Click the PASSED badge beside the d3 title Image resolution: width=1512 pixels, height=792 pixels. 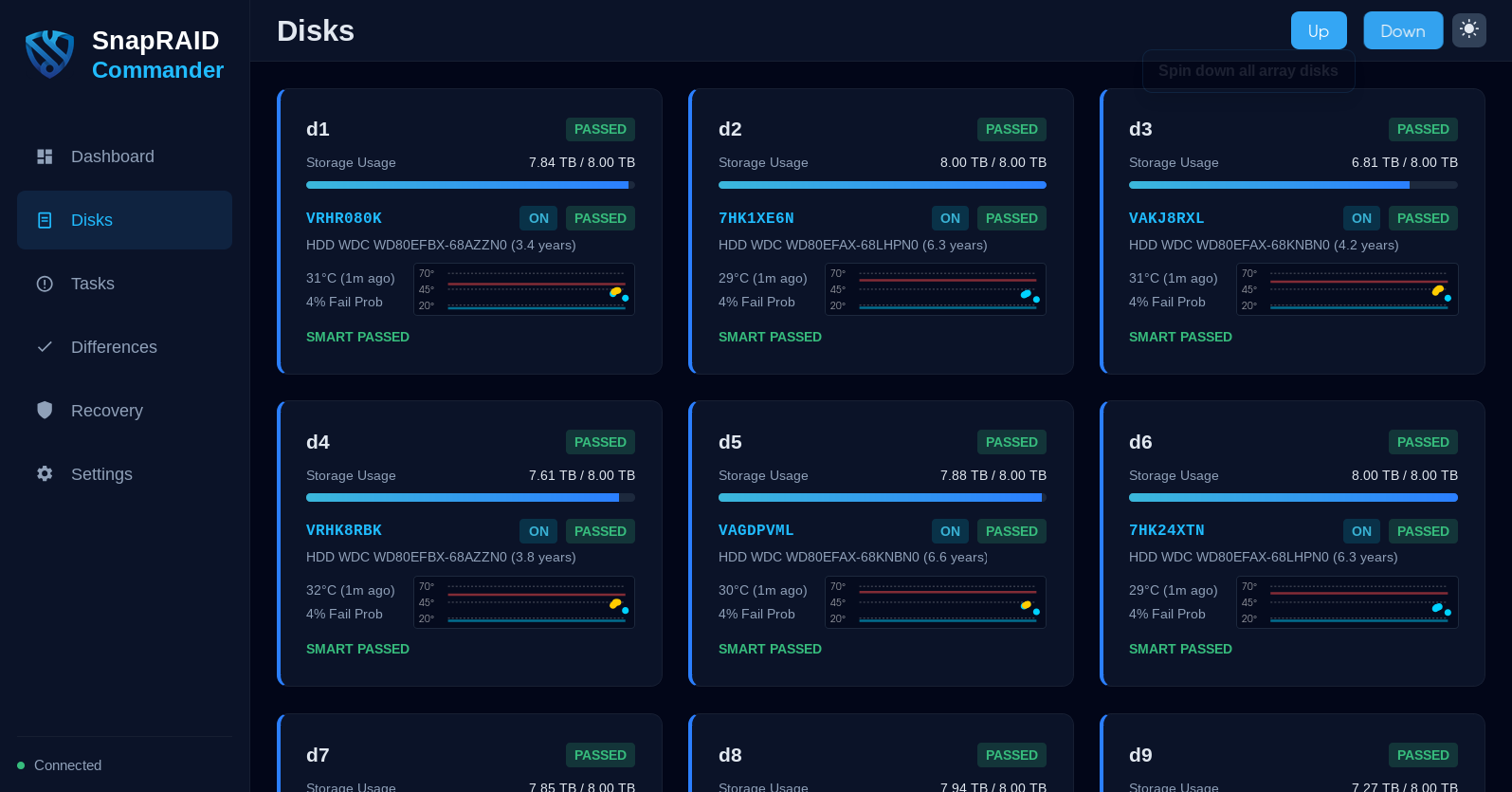tap(1423, 129)
